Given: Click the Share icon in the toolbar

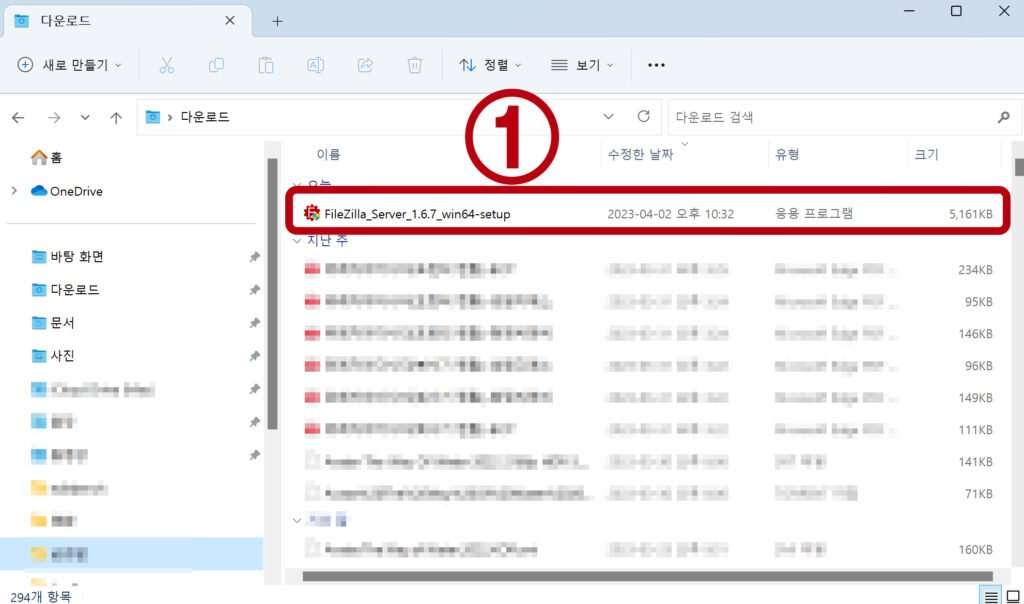Looking at the screenshot, I should coord(366,65).
